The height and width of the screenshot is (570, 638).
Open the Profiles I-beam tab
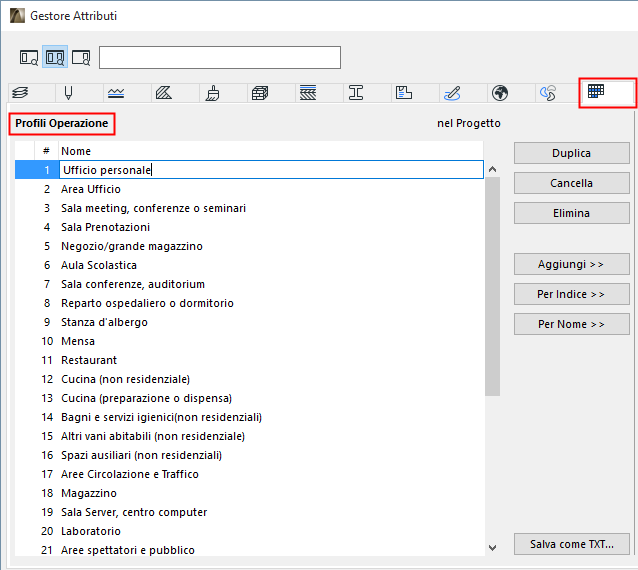(356, 93)
